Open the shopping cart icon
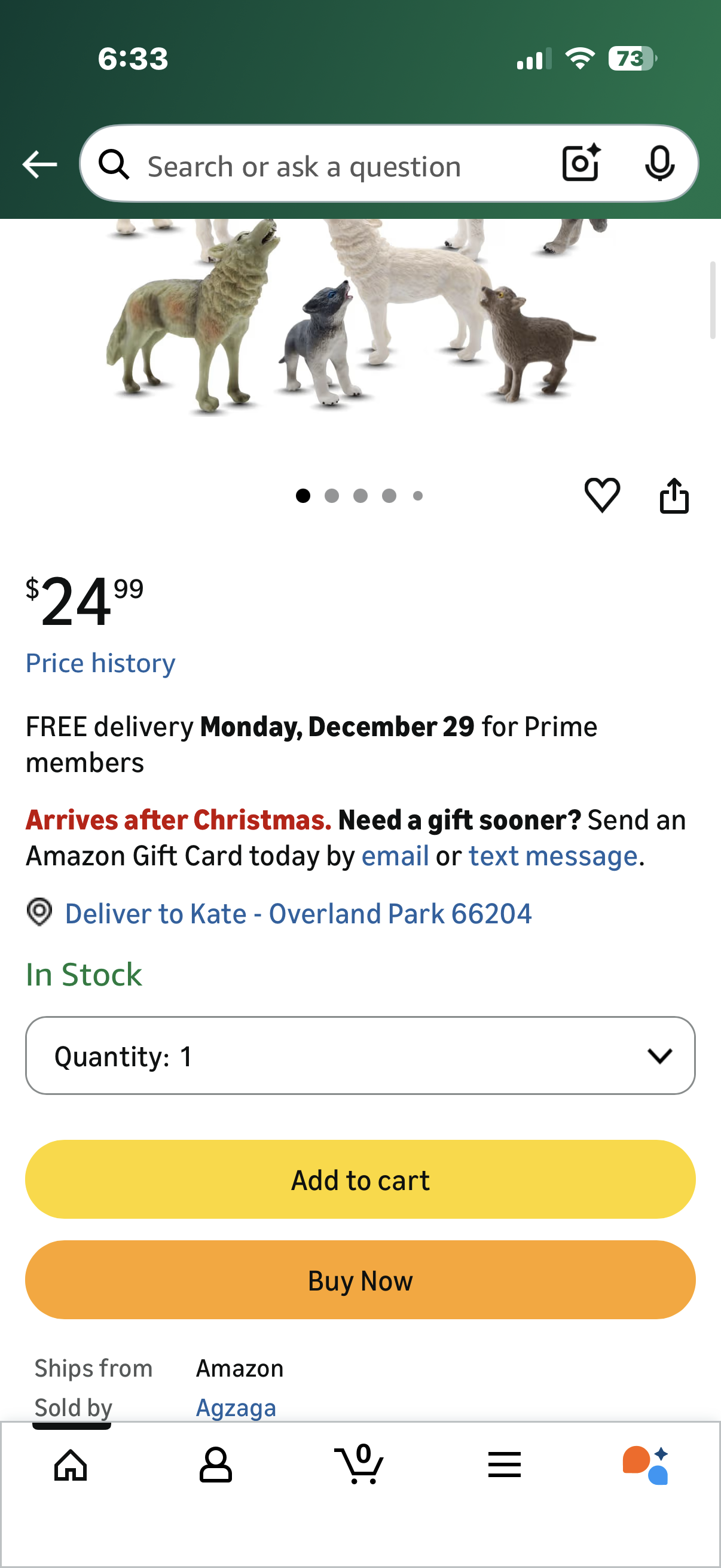This screenshot has height=1568, width=721. pyautogui.click(x=359, y=1464)
